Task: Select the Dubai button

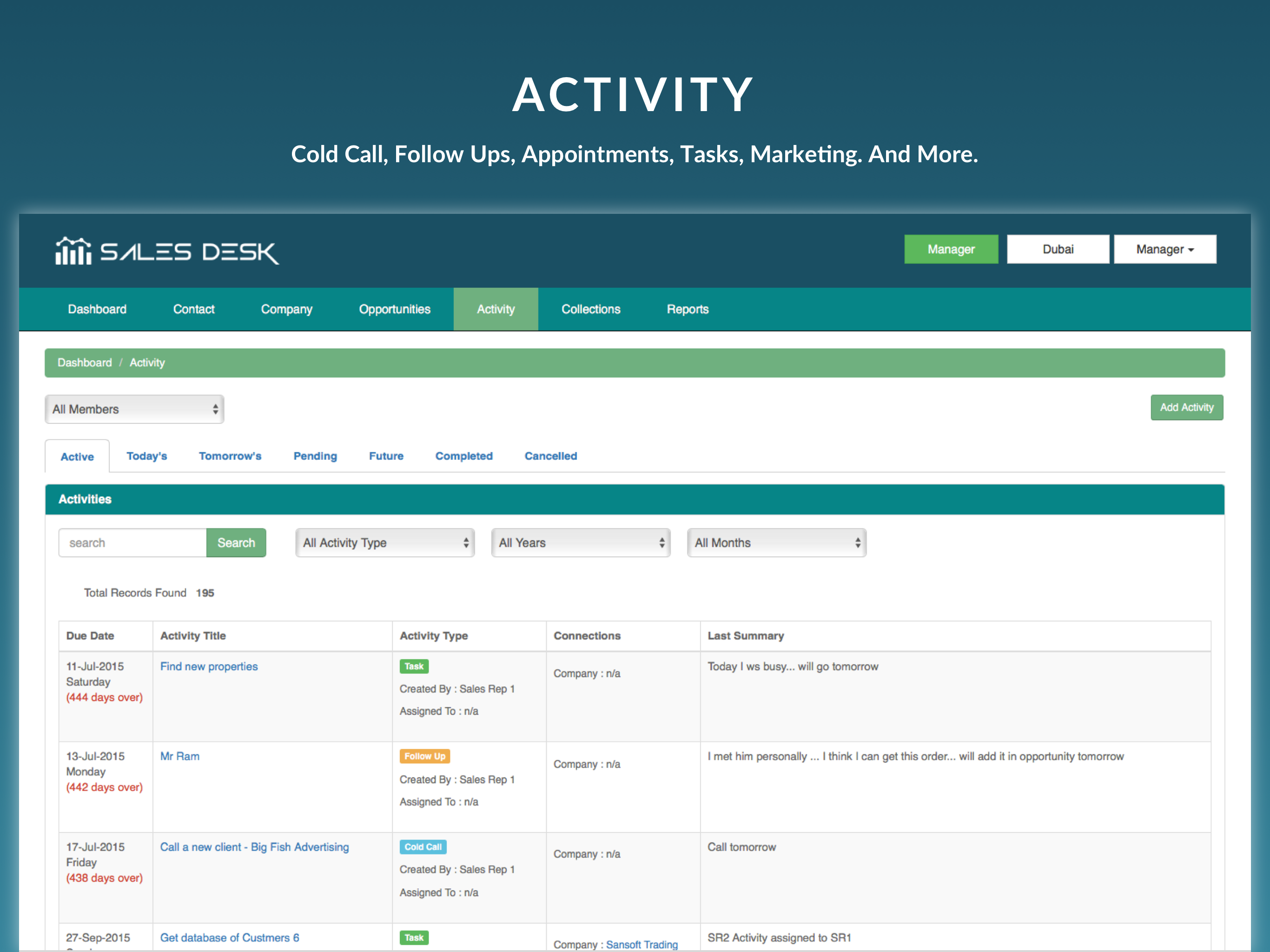Action: tap(1058, 249)
